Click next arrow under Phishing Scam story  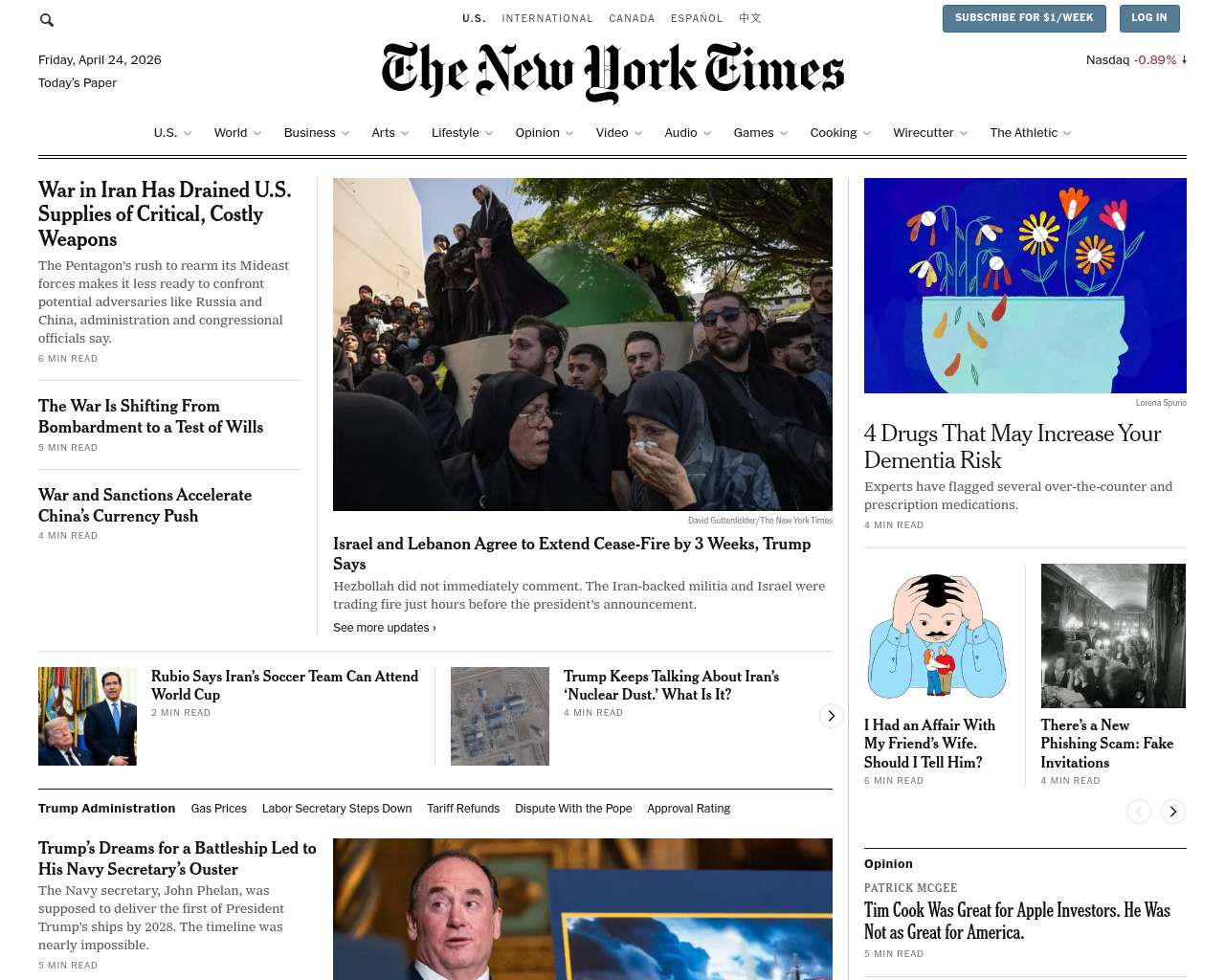[x=1173, y=812]
